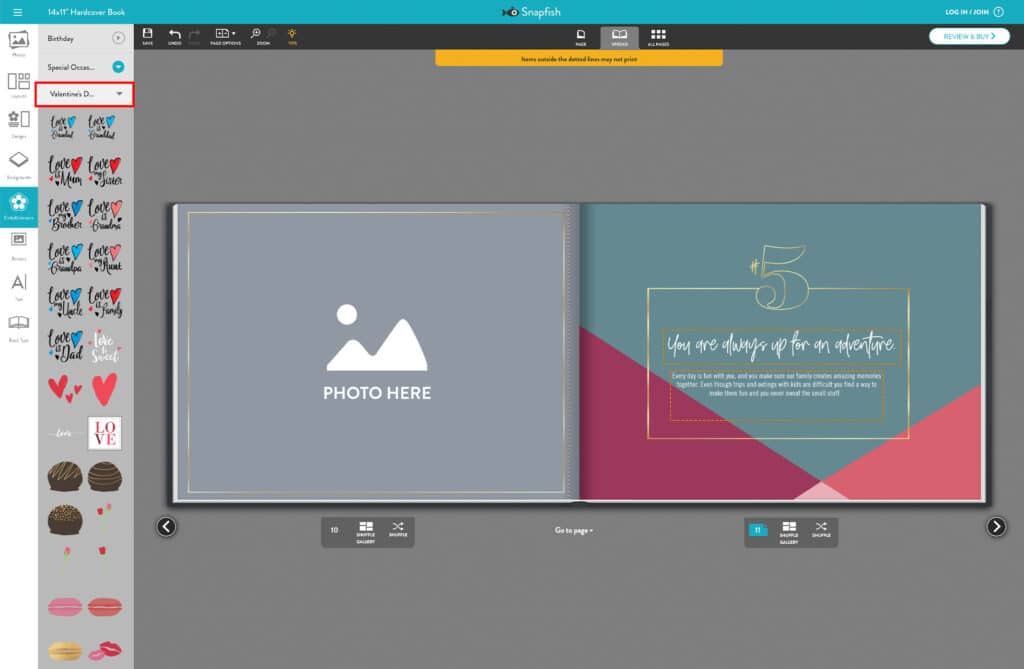Shuffle the gallery for page 10
Screen dimensions: 1024x669
[366, 531]
